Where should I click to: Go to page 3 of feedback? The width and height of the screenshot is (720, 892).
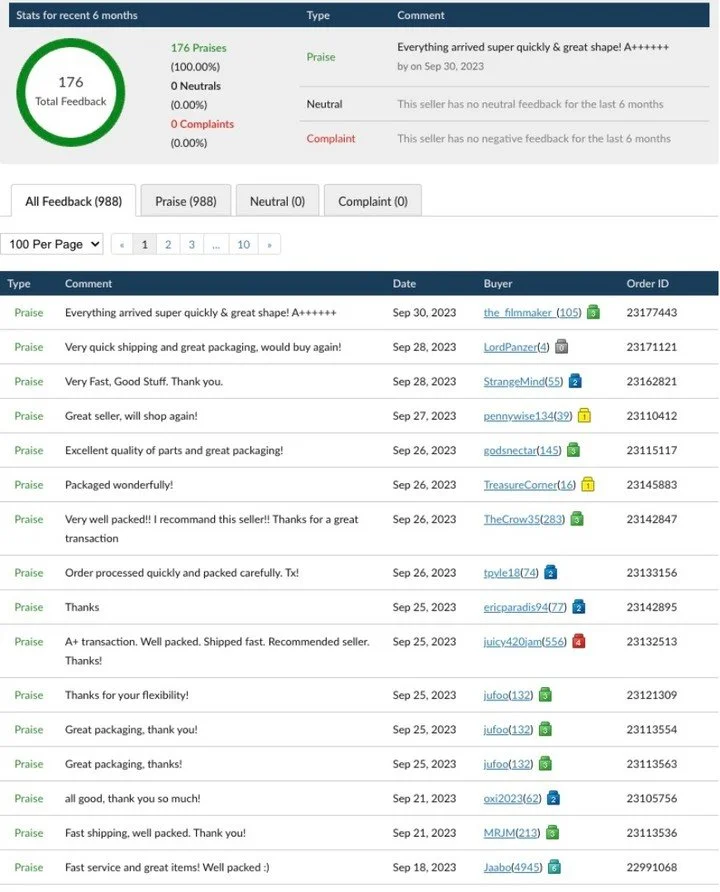point(192,245)
